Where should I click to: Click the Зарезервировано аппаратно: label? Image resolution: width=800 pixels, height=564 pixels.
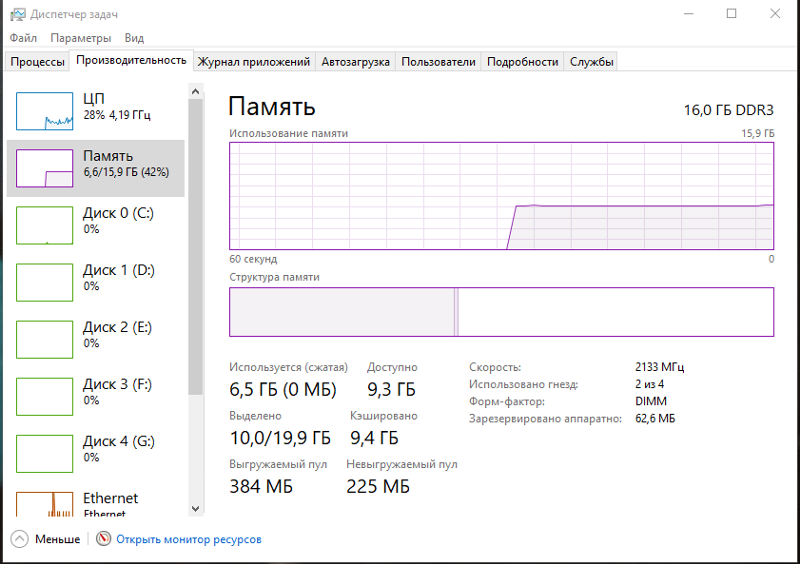(x=545, y=419)
